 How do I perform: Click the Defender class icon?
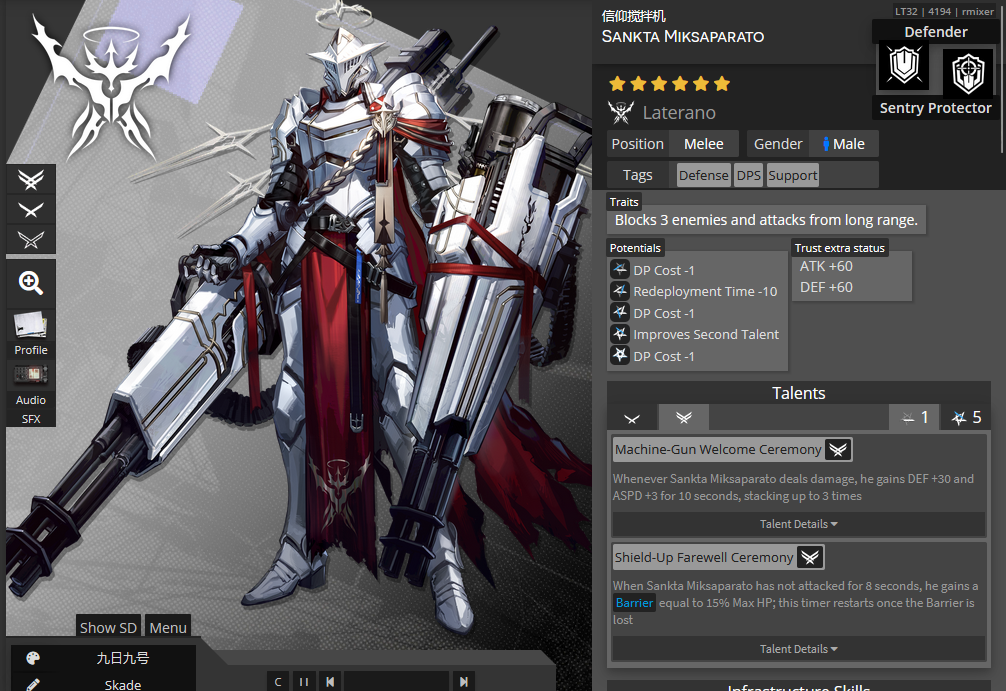pyautogui.click(x=903, y=67)
